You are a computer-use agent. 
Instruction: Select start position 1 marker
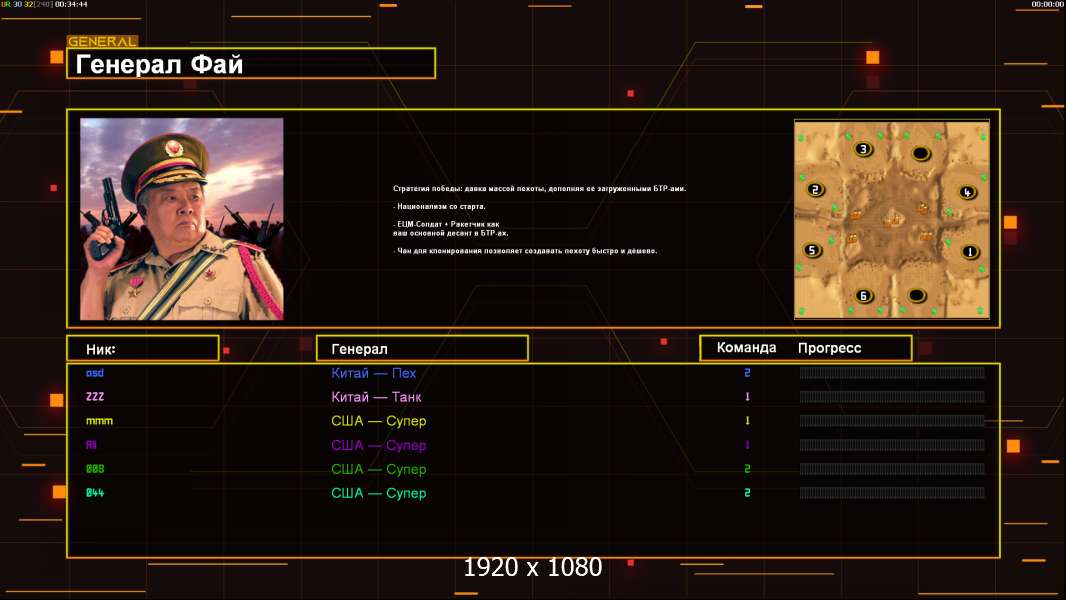coord(969,252)
